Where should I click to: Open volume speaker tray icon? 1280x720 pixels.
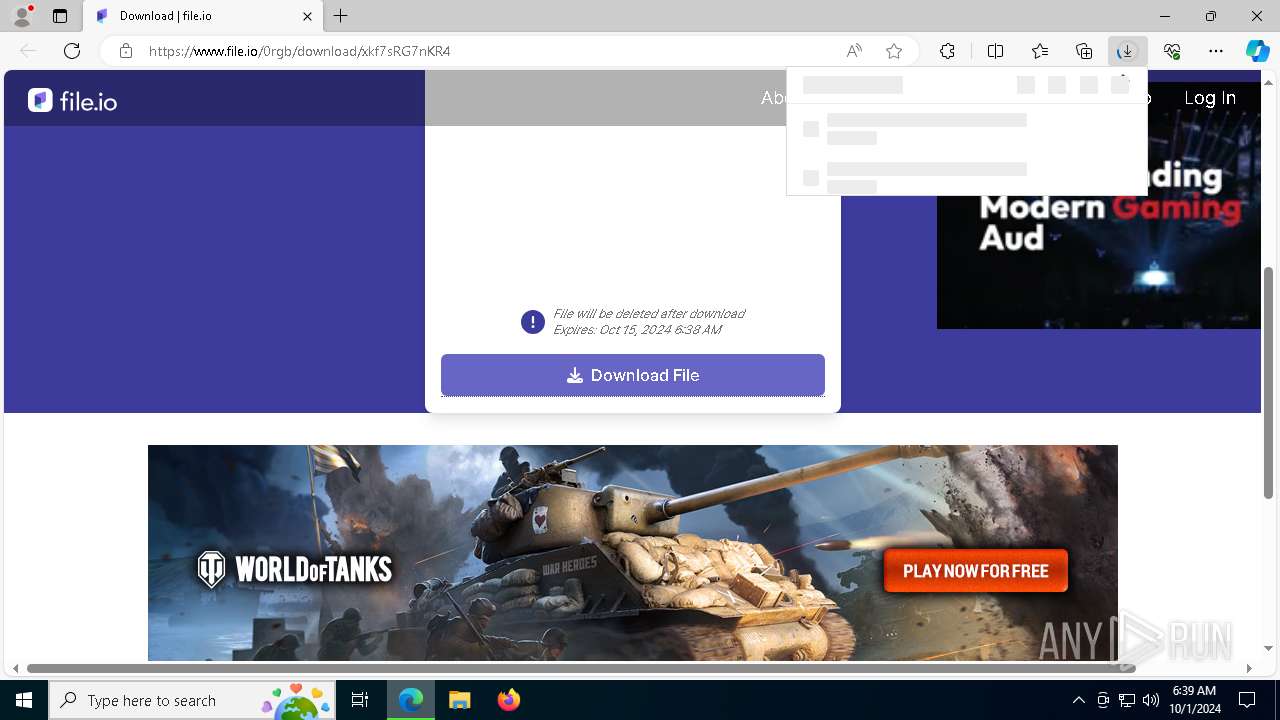click(1150, 700)
